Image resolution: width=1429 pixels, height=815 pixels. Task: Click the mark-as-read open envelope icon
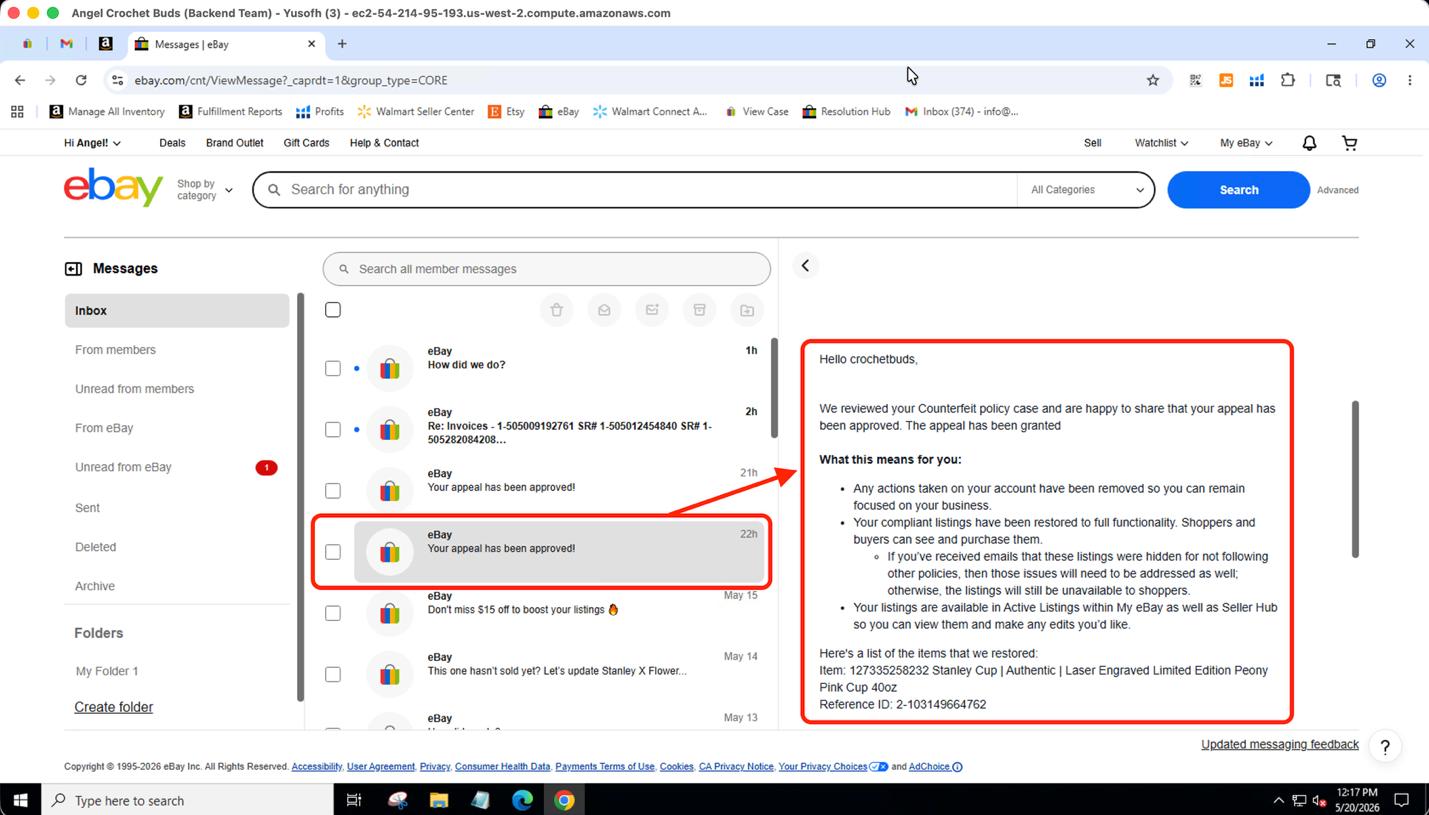click(x=604, y=310)
